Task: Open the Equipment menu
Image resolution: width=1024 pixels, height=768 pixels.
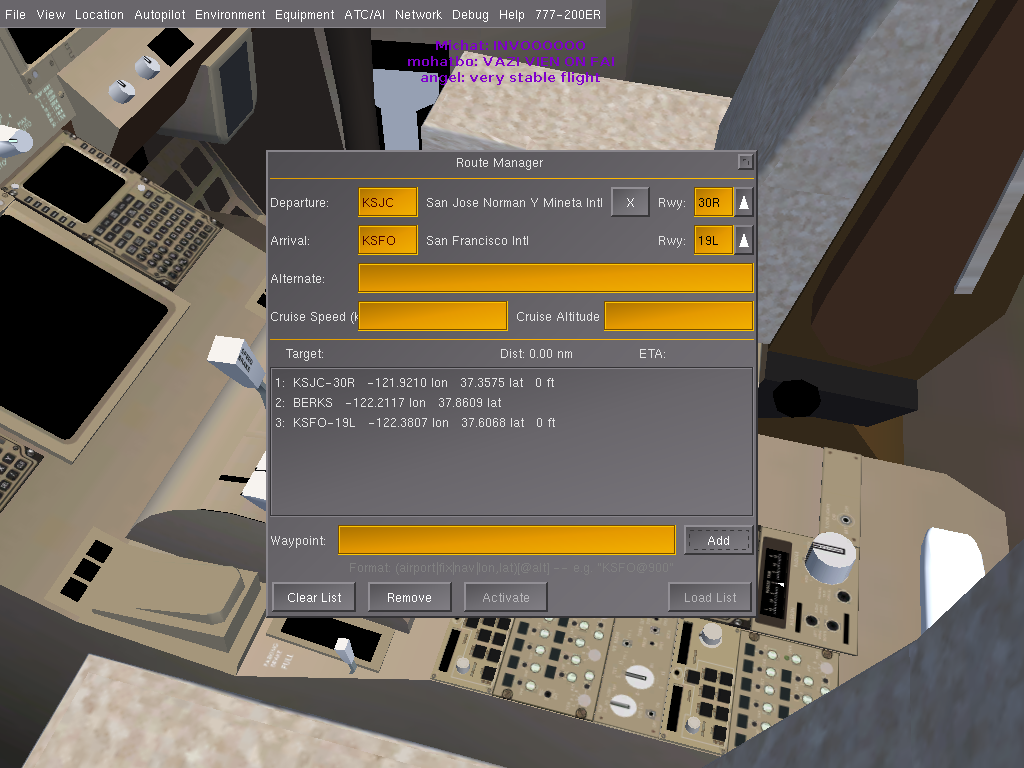Action: [x=305, y=15]
